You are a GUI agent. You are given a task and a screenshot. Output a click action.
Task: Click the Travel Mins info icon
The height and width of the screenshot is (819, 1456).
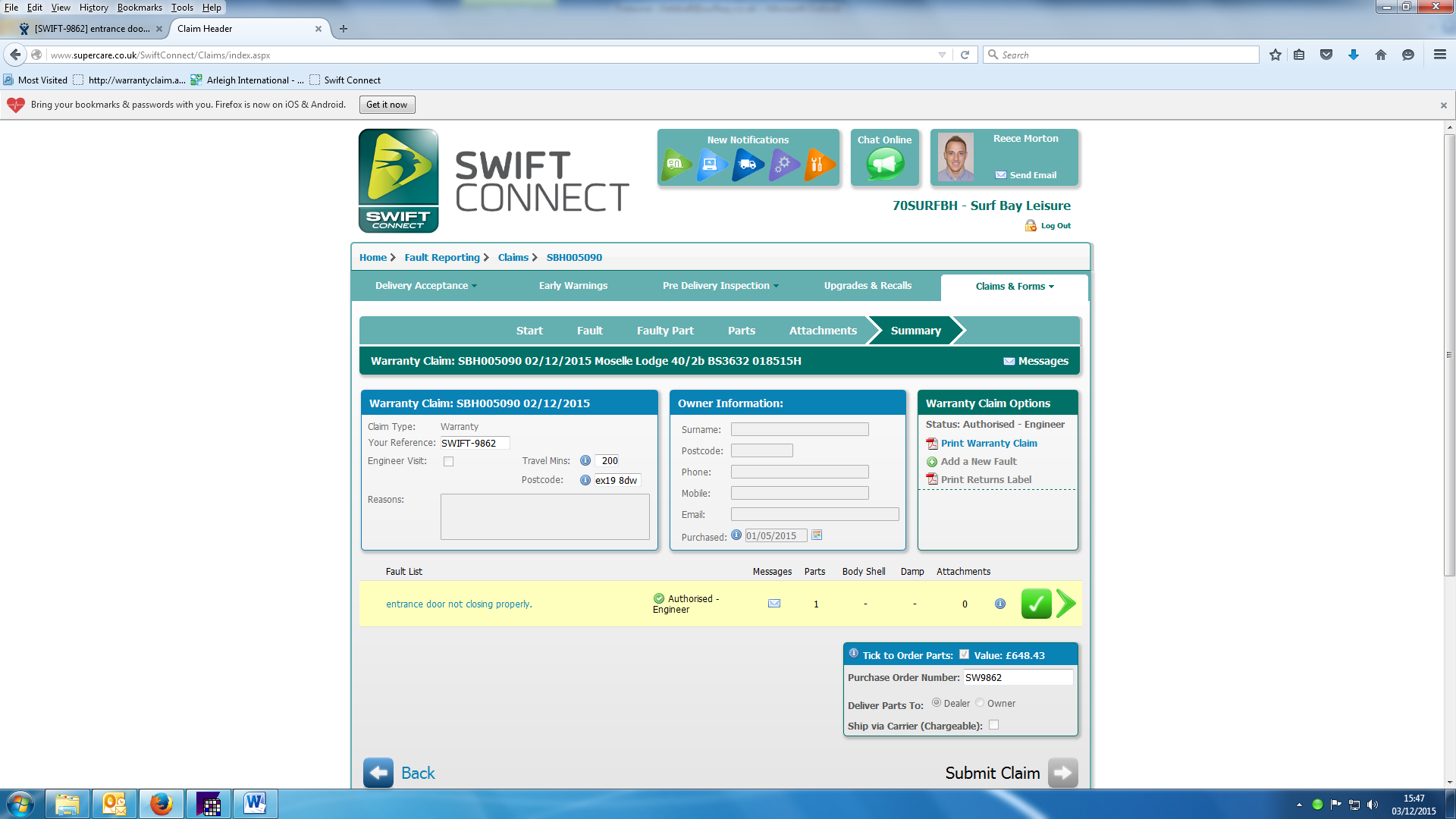pyautogui.click(x=585, y=460)
